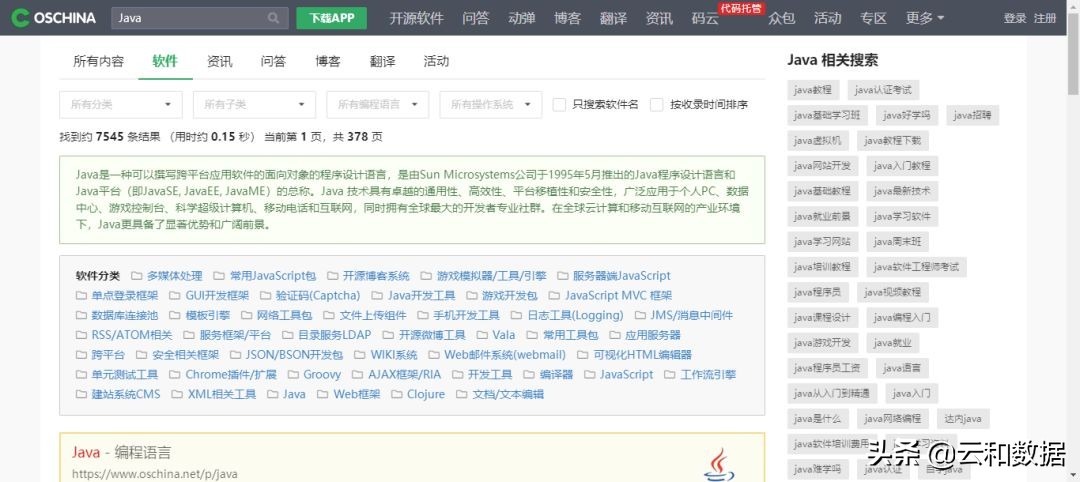Expand the 所有编程语言 dropdown
The width and height of the screenshot is (1080, 482).
[378, 105]
